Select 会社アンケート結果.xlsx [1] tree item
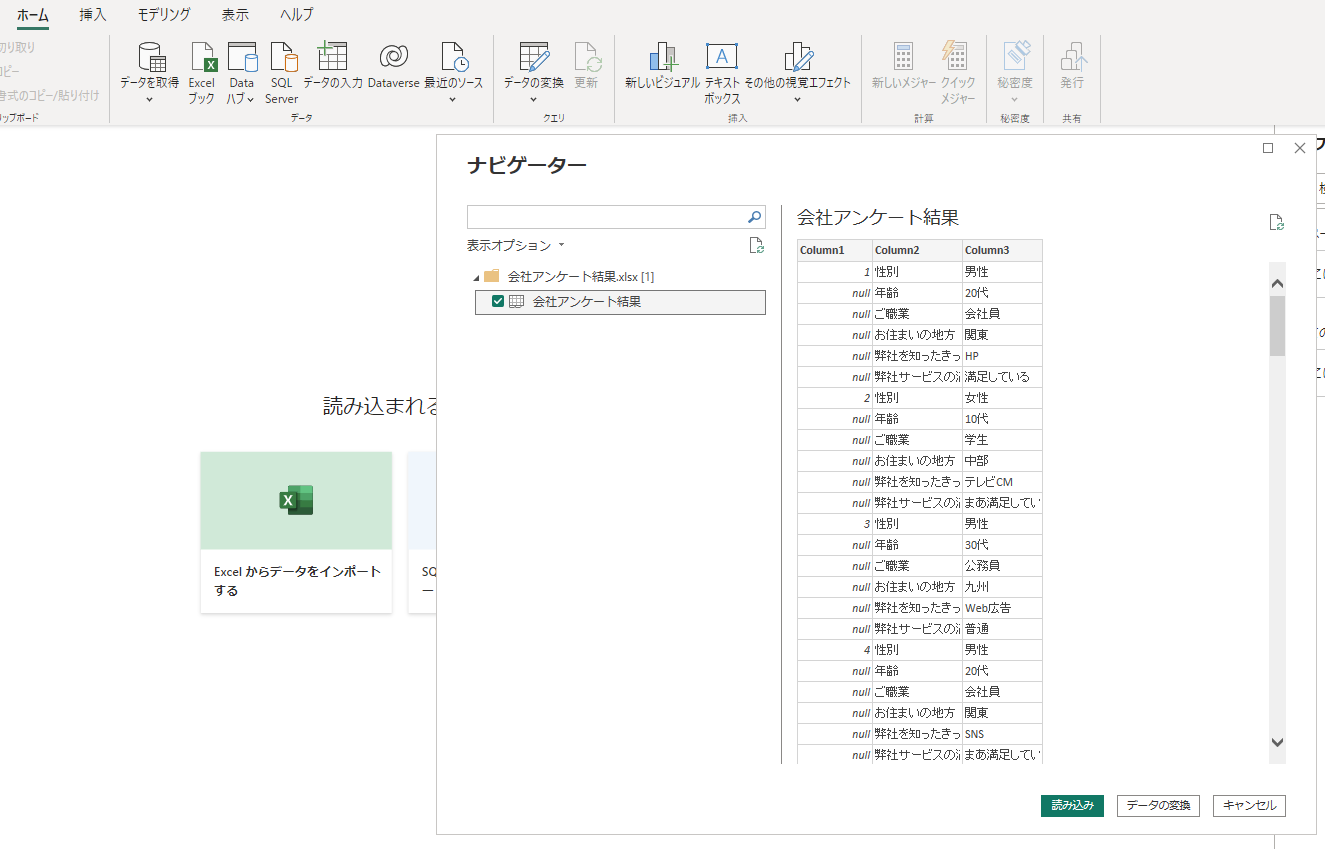1325x849 pixels. tap(580, 277)
